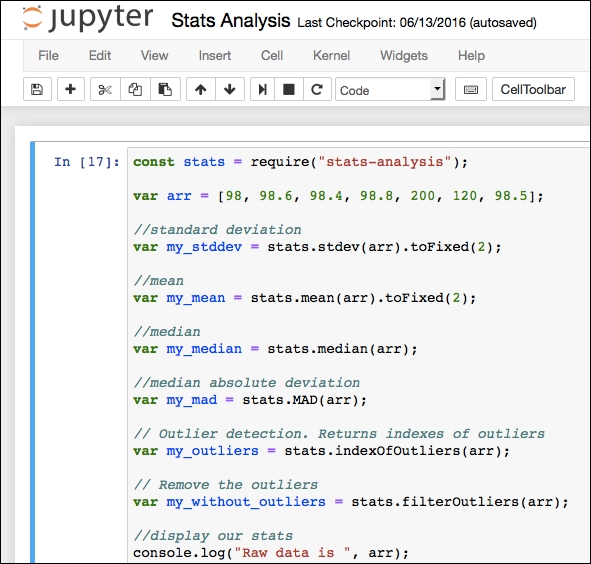
Task: Click the CellToolbar button
Action: click(533, 89)
